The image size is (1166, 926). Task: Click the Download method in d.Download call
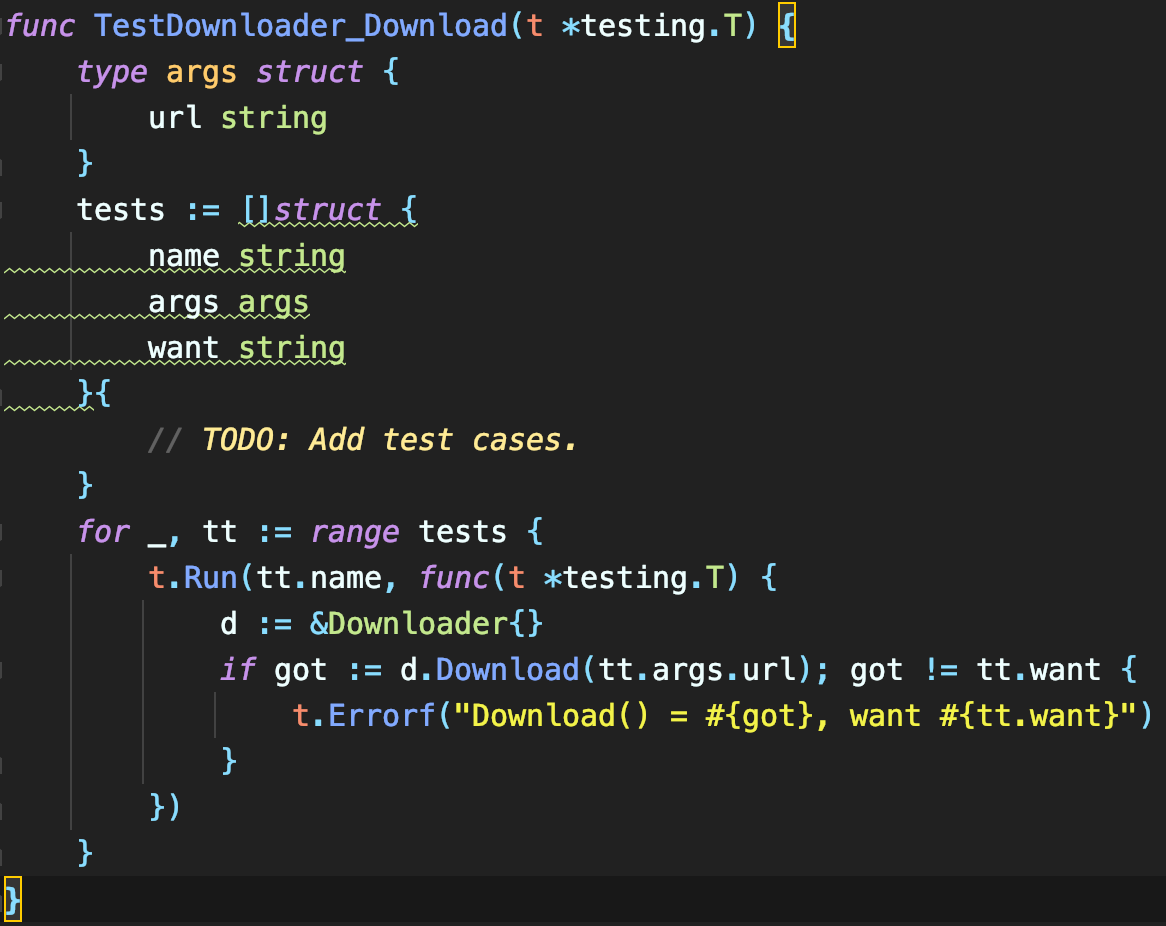[508, 669]
